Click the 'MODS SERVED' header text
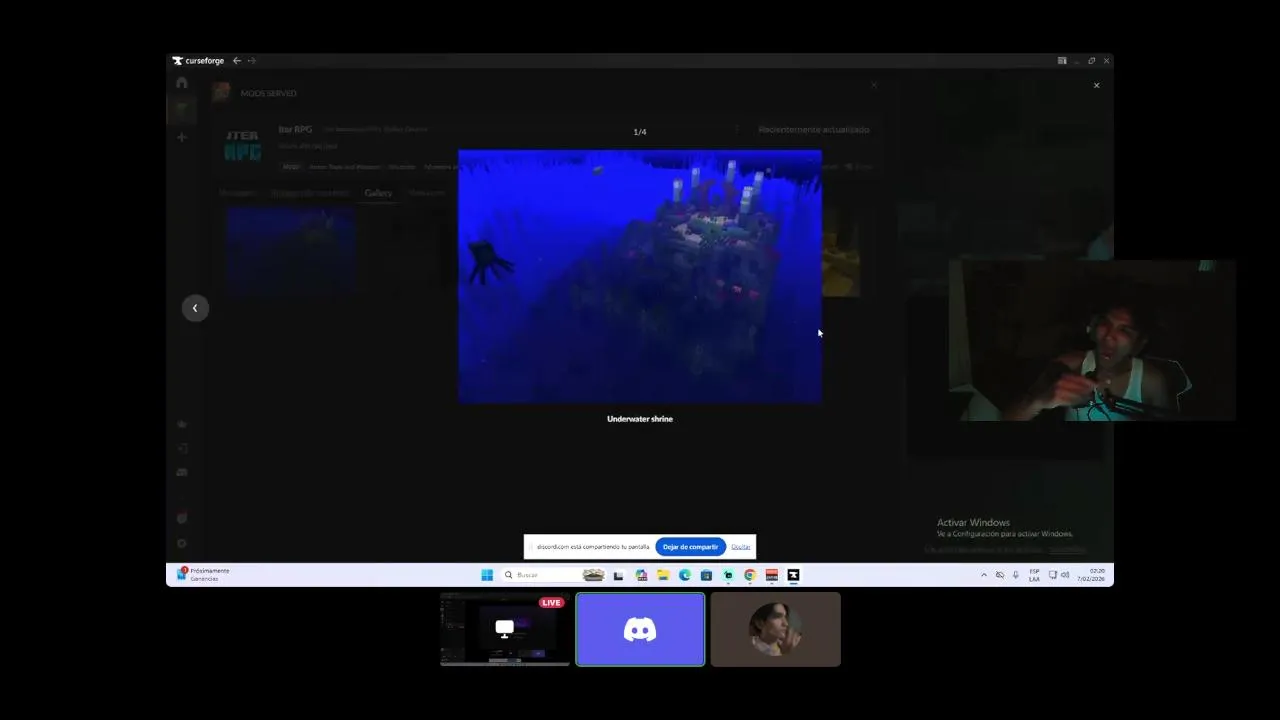Screen dimensions: 1280x720 pyautogui.click(x=268, y=93)
